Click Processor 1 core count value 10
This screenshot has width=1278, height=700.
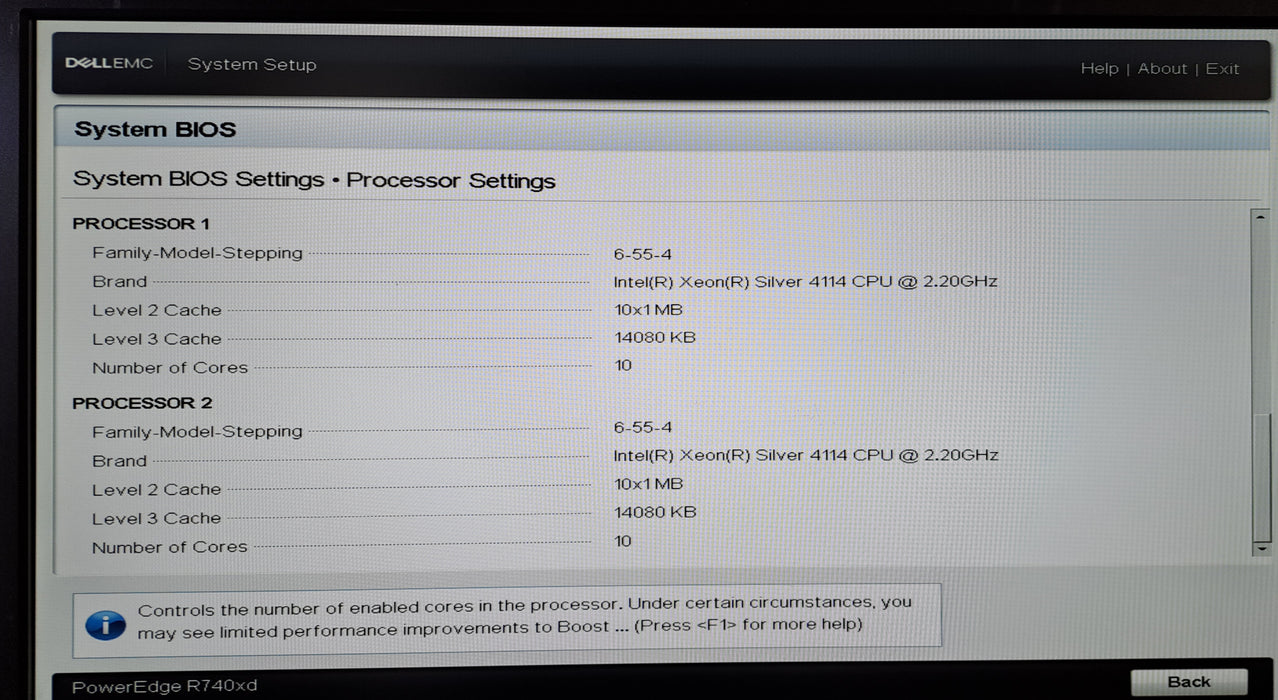623,366
